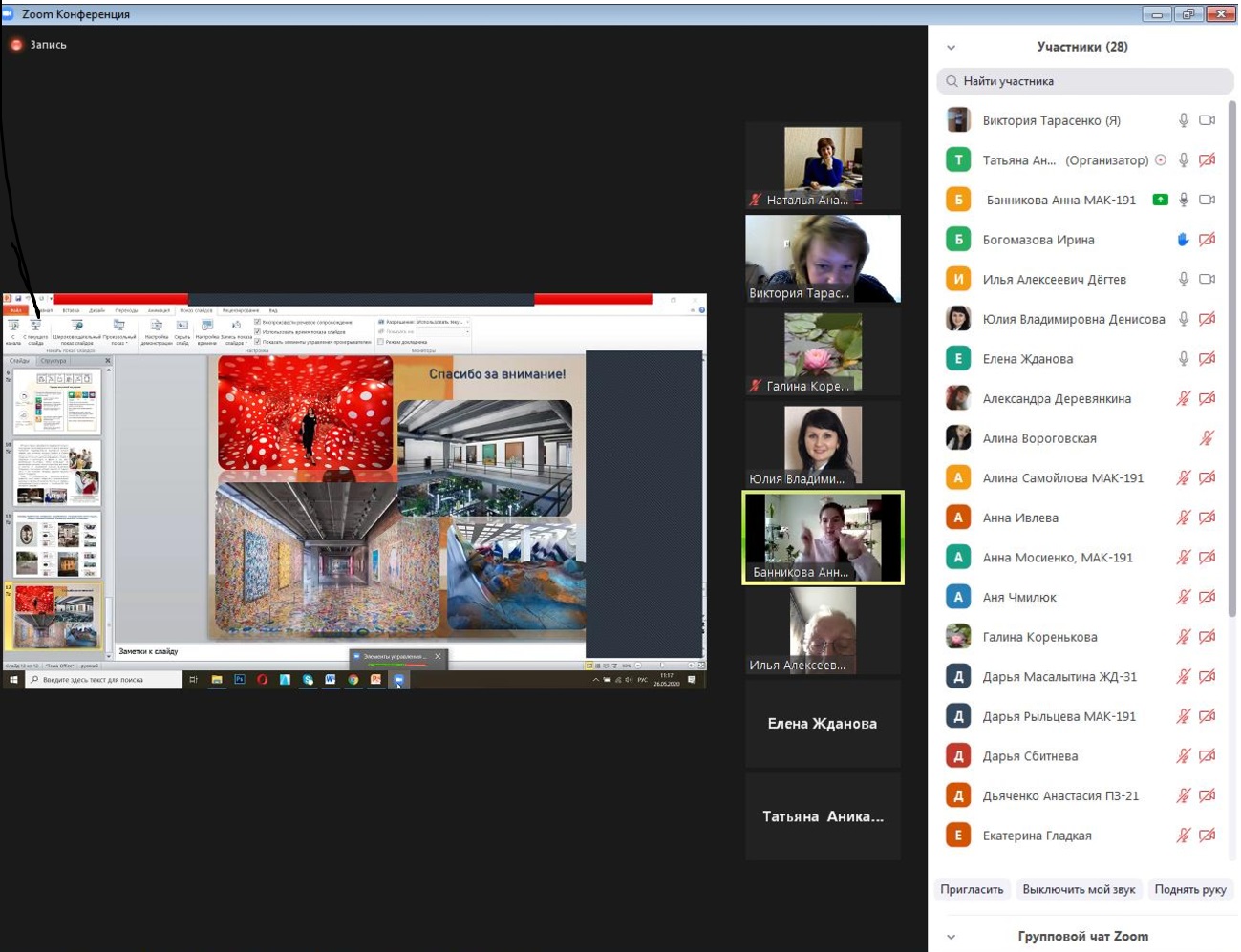Click 'Найти участника' search field
1241x952 pixels.
coord(1085,81)
